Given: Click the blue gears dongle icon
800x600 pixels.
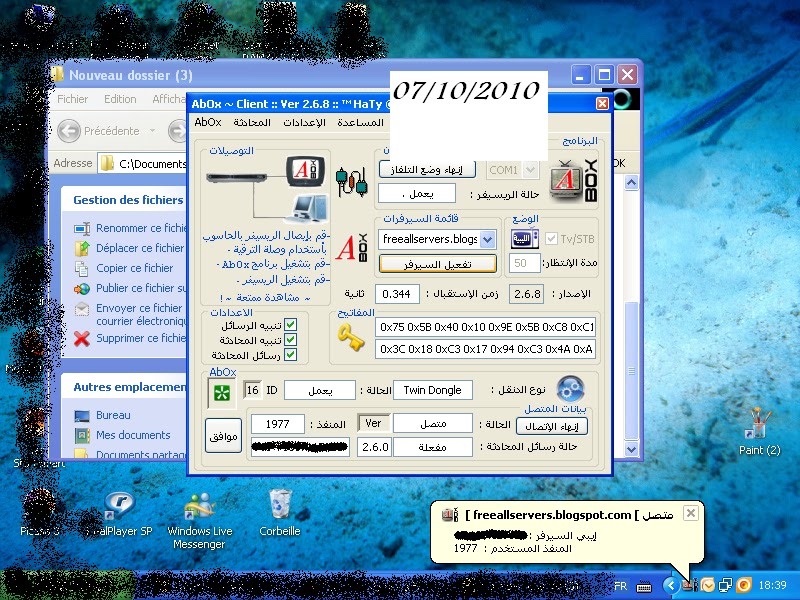Looking at the screenshot, I should (x=570, y=390).
